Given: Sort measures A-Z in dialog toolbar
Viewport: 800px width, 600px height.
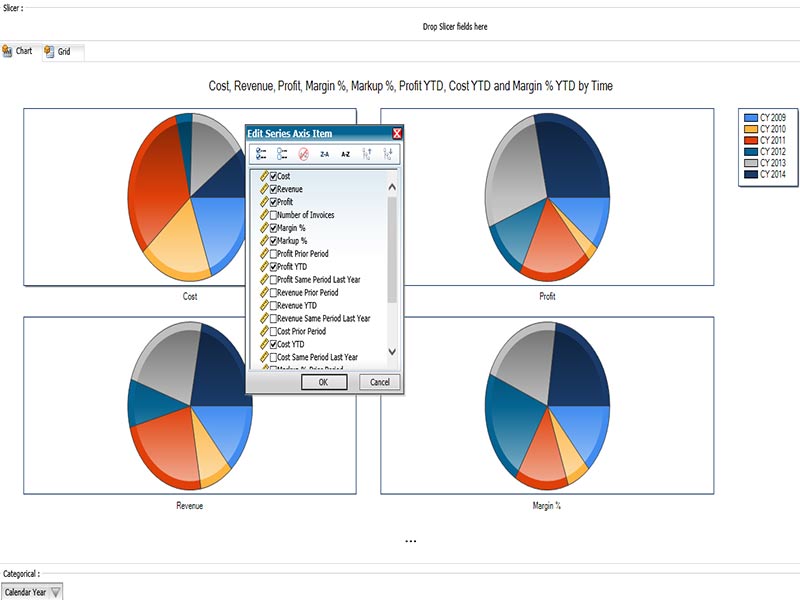Looking at the screenshot, I should click(x=345, y=154).
